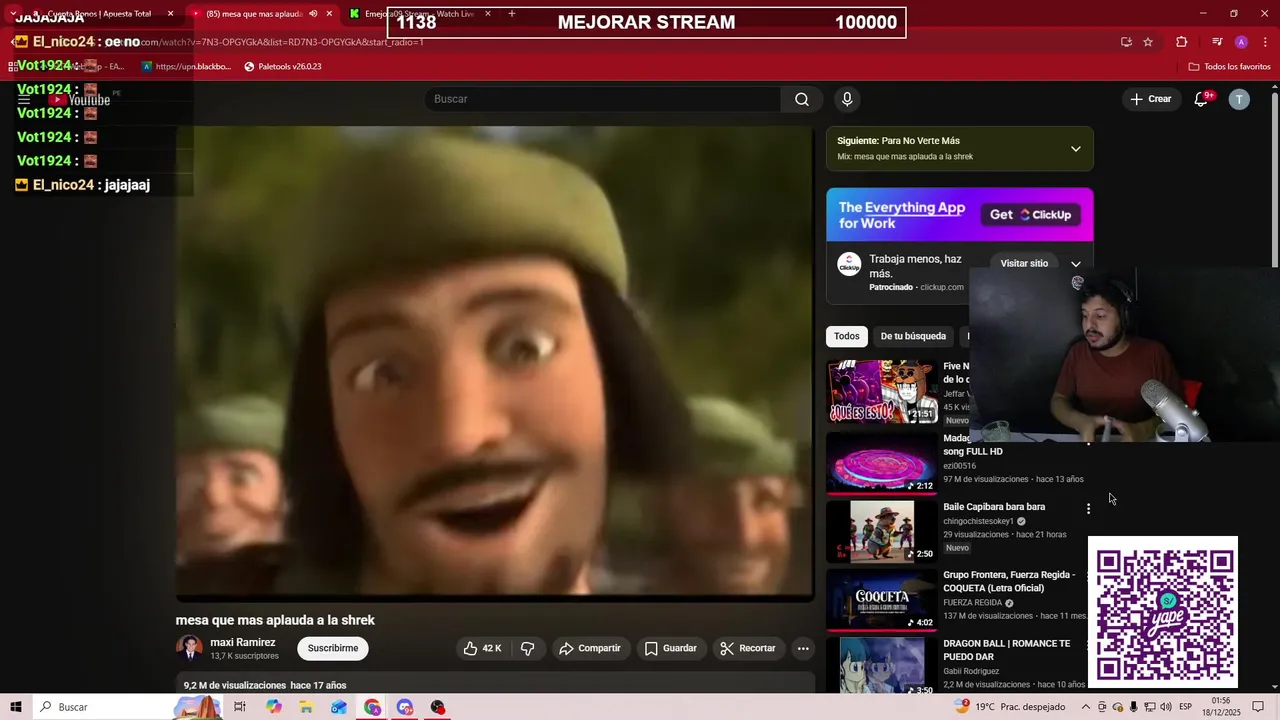Switch to the Emejota09 Stream Kick tab
Viewport: 1280px width, 720px height.
tap(420, 14)
